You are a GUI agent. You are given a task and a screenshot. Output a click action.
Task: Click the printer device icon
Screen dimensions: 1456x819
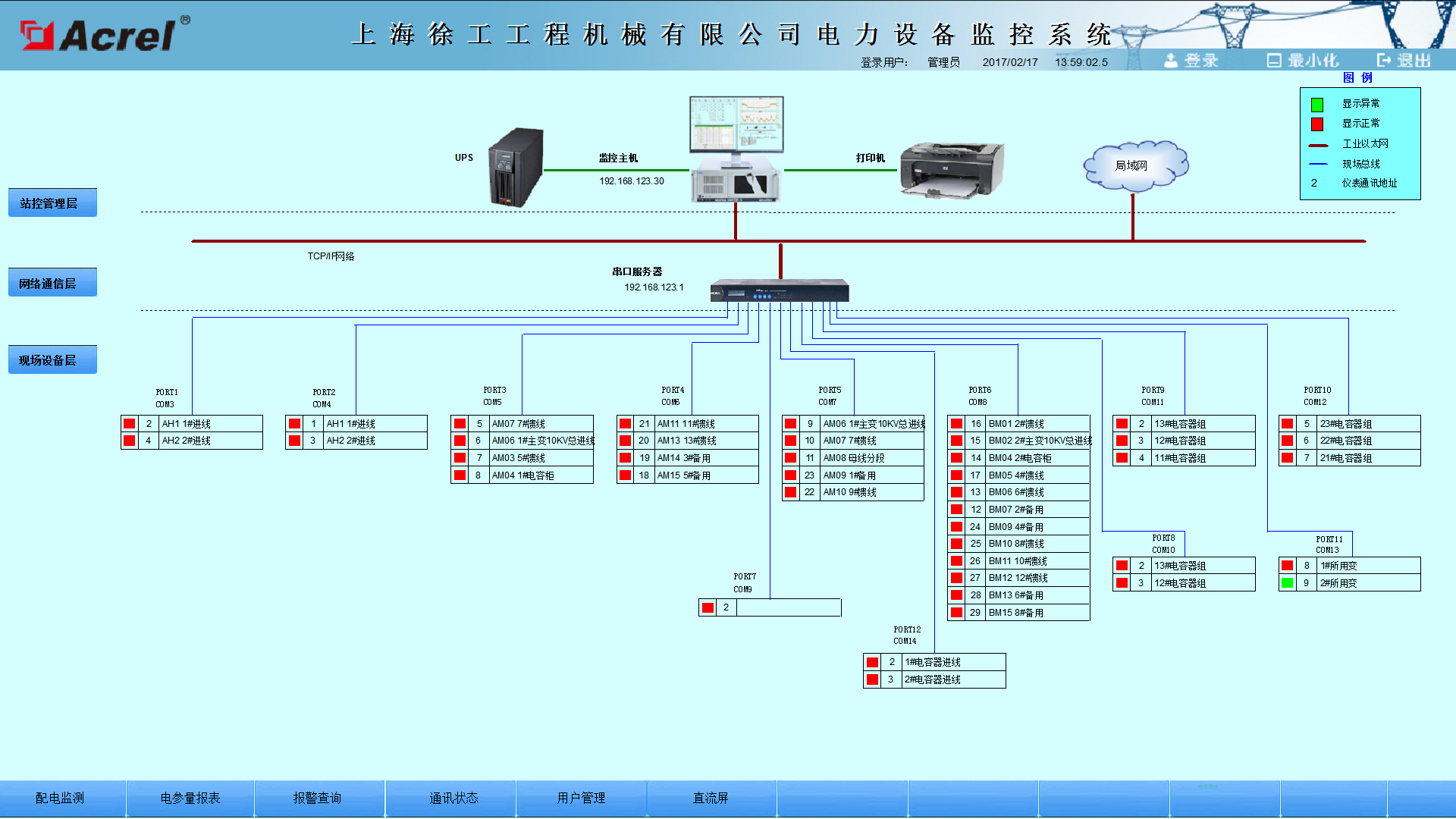(952, 170)
